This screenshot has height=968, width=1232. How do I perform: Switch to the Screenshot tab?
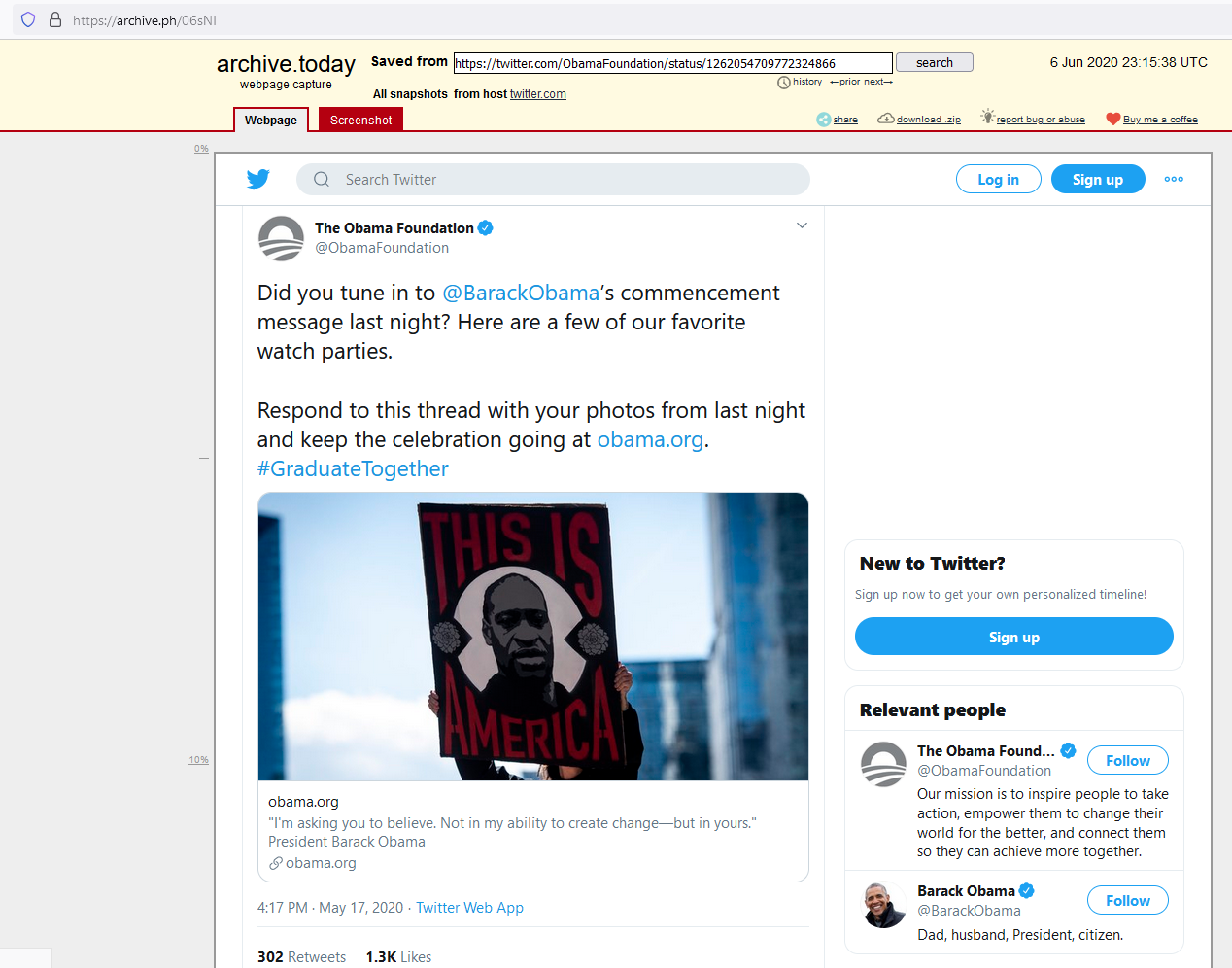coord(360,120)
